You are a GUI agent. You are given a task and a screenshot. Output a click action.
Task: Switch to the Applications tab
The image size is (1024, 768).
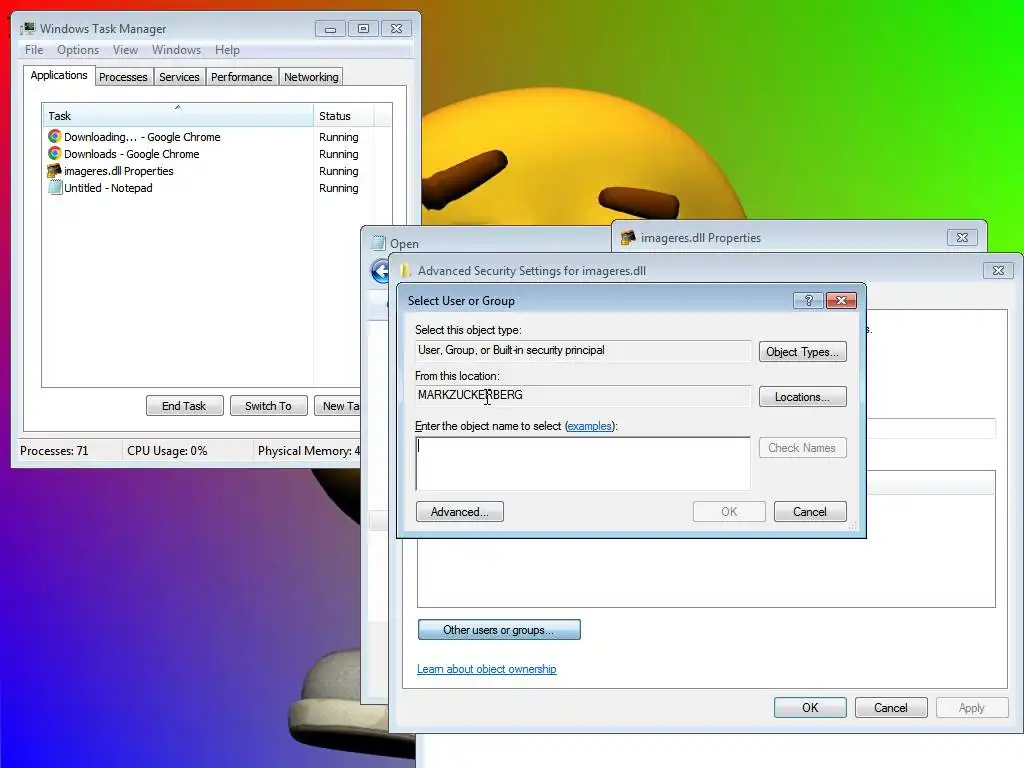click(x=59, y=75)
